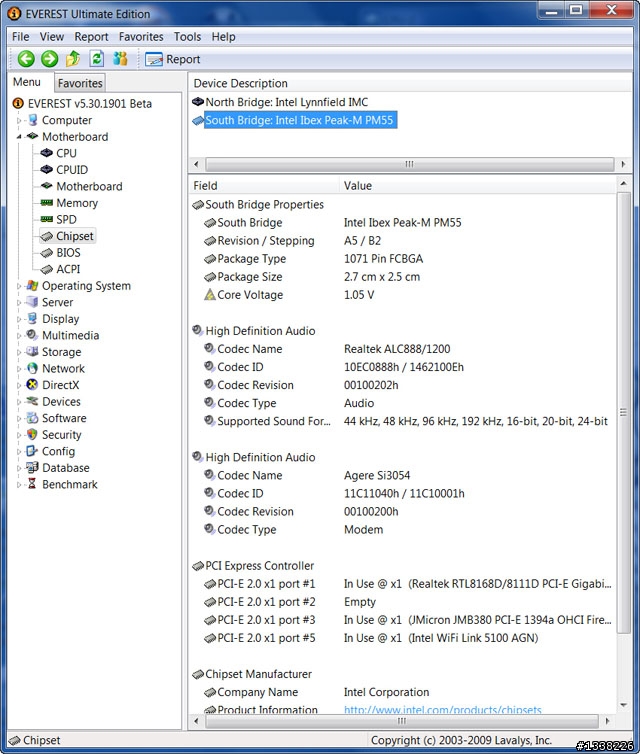The width and height of the screenshot is (640, 754).
Task: Open the File menu
Action: 21,37
